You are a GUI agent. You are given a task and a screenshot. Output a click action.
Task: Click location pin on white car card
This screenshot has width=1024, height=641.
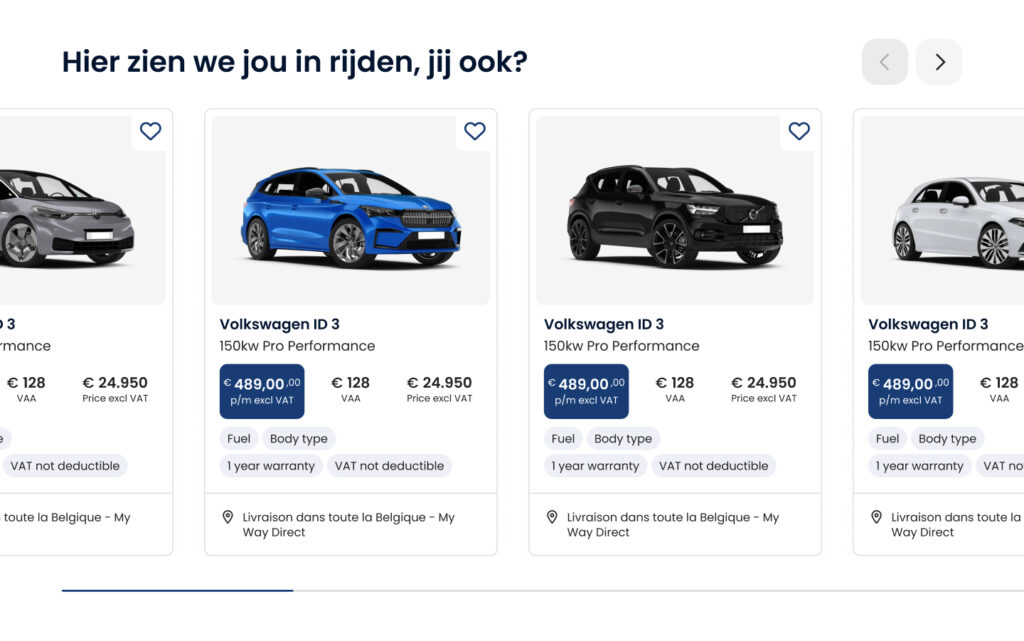[876, 517]
